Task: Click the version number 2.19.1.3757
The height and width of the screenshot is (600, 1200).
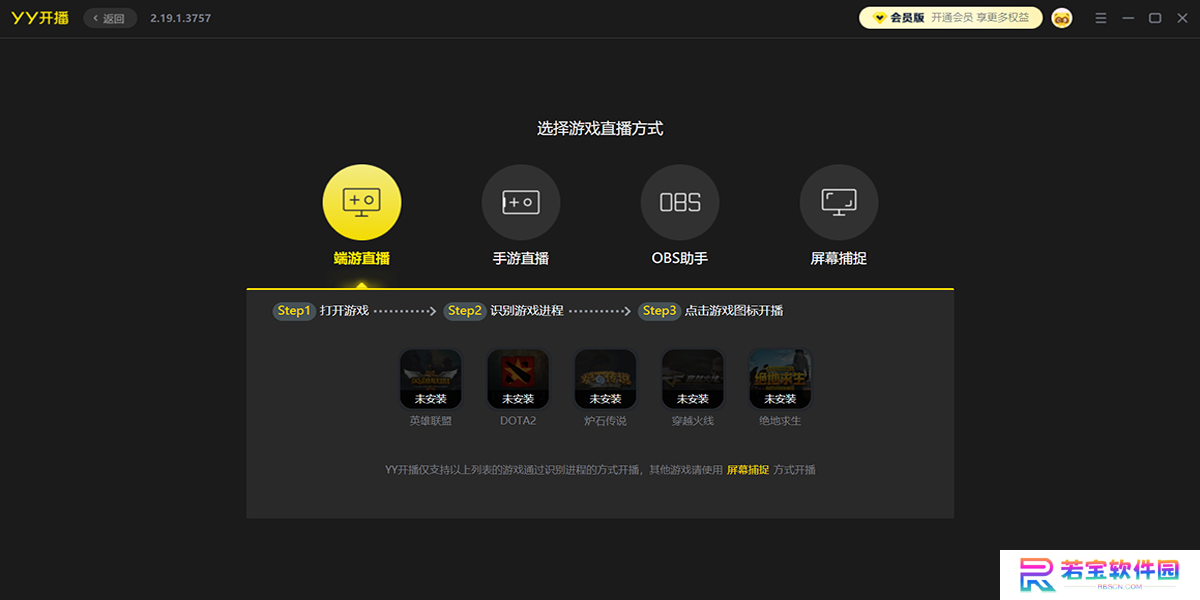Action: pos(181,18)
